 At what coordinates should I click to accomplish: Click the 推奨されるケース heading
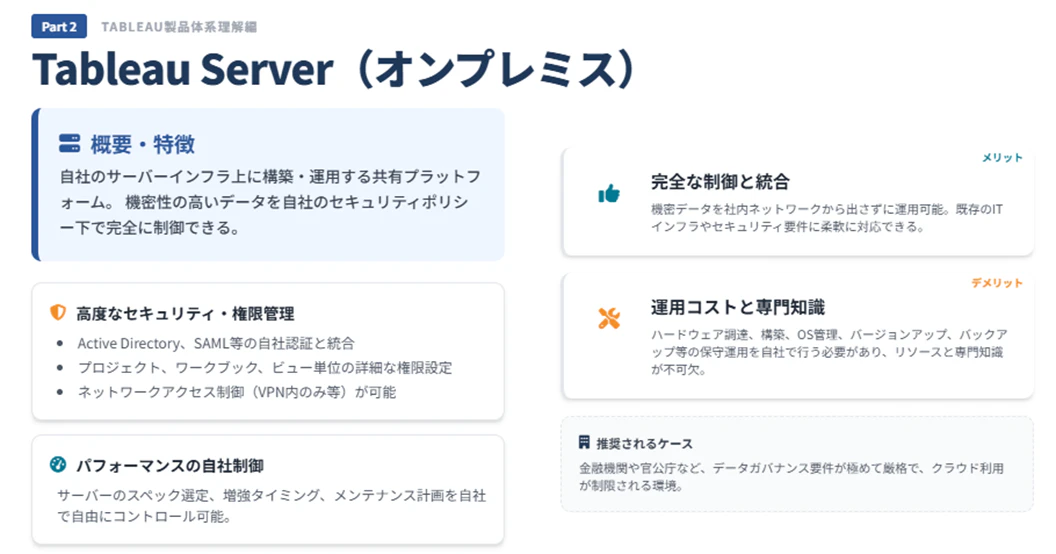click(x=645, y=444)
